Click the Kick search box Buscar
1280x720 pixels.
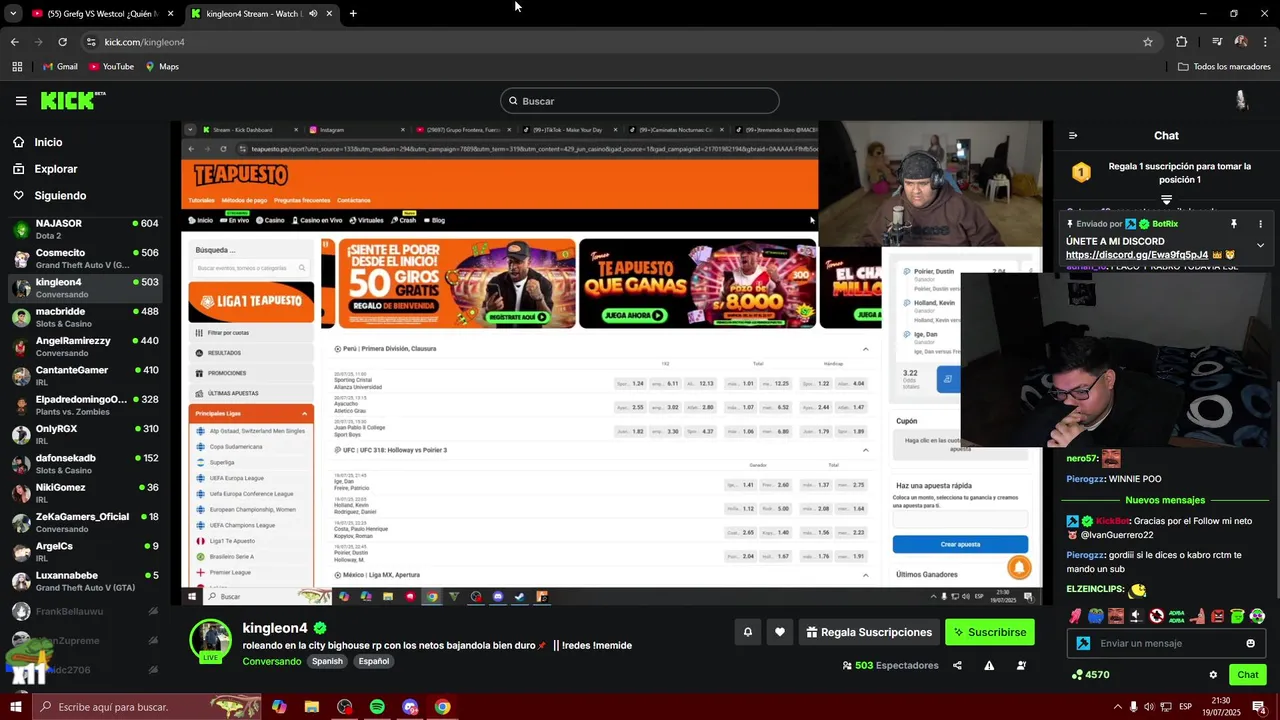tap(640, 100)
